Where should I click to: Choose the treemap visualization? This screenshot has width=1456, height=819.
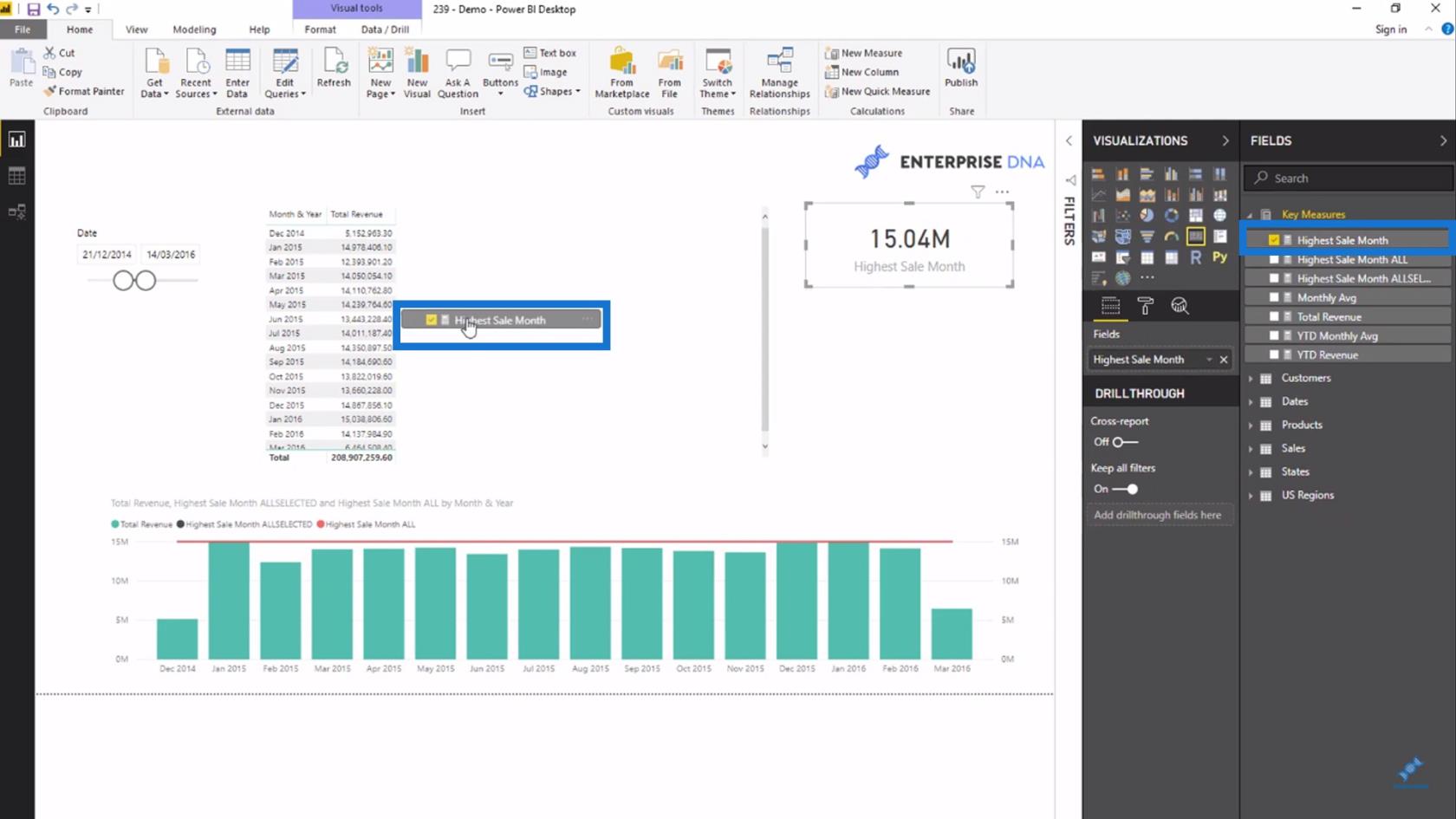[x=1195, y=215]
